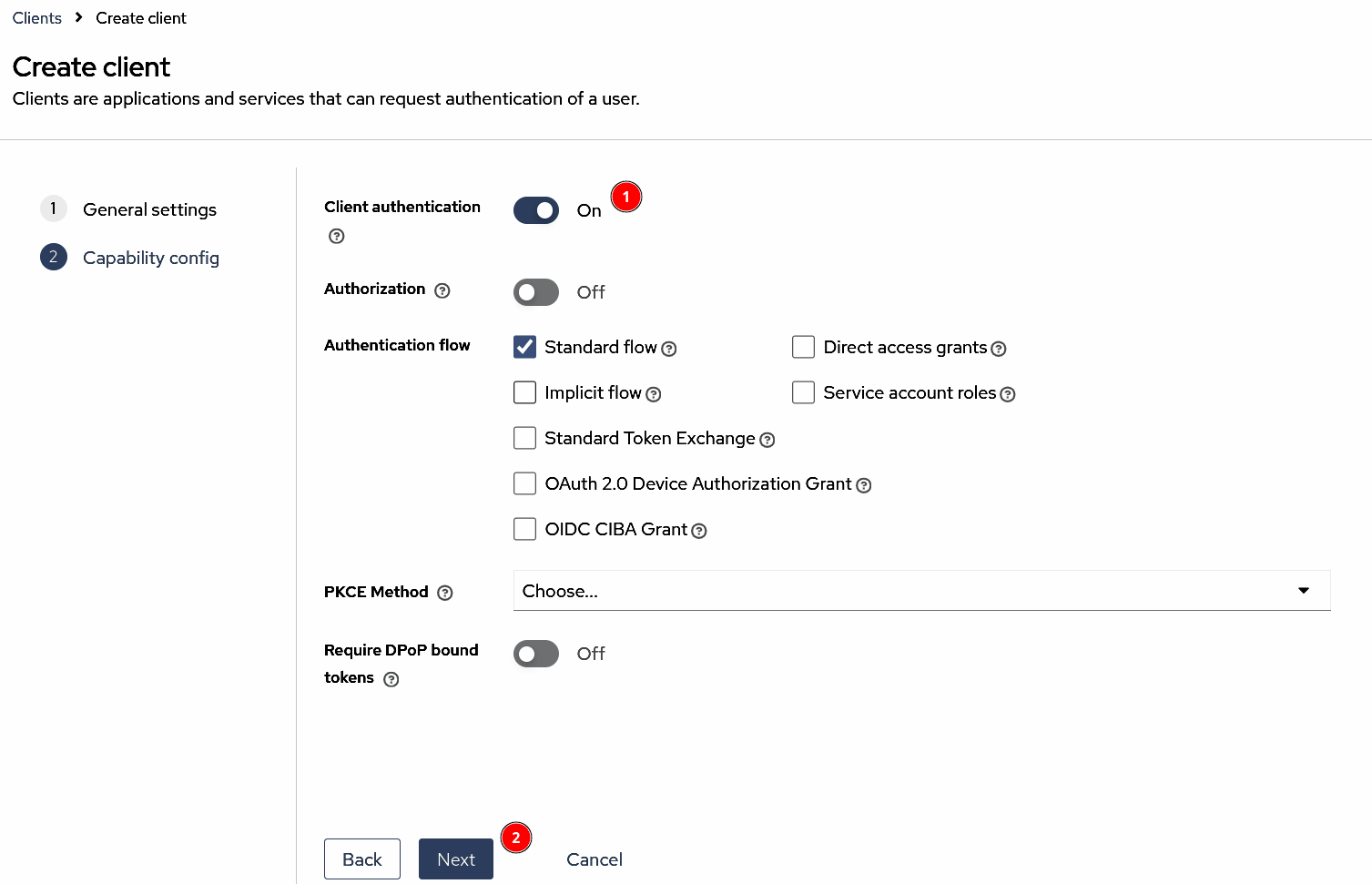The image size is (1372, 884).
Task: Select Capability config wizard step
Action: click(x=151, y=258)
